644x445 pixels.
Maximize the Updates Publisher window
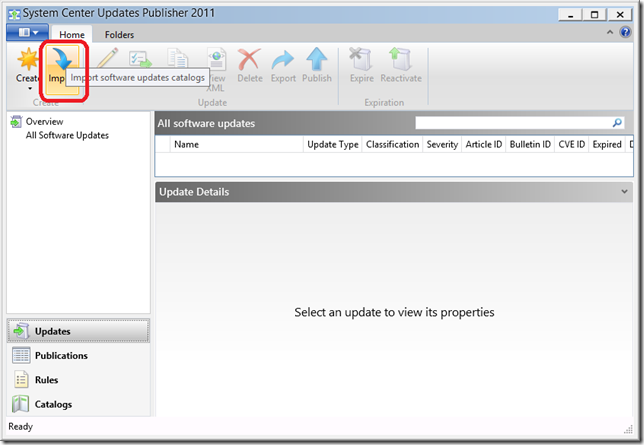click(594, 15)
